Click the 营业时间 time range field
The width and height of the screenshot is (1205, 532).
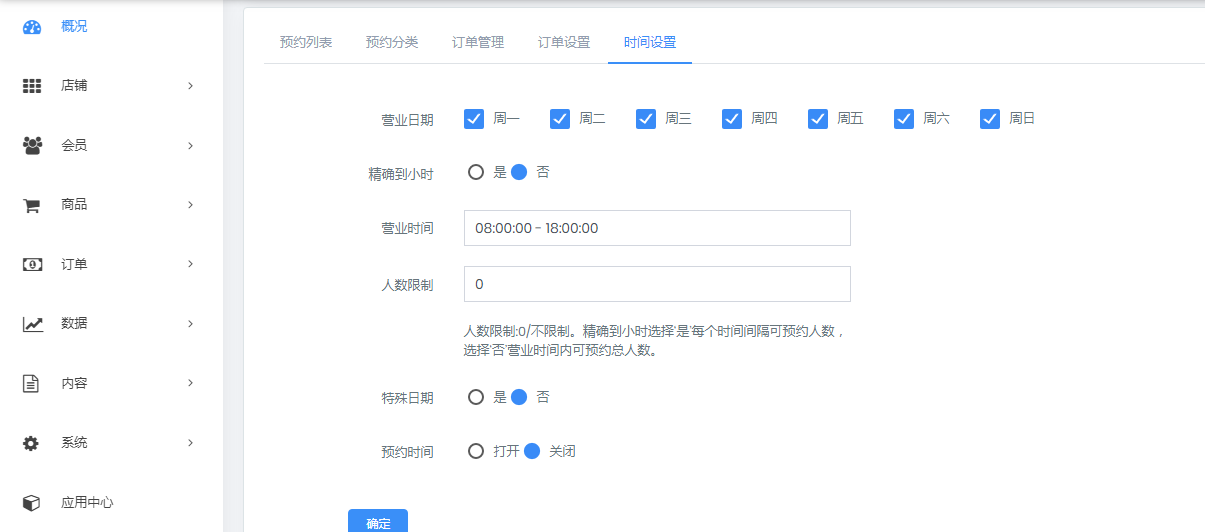(x=657, y=228)
